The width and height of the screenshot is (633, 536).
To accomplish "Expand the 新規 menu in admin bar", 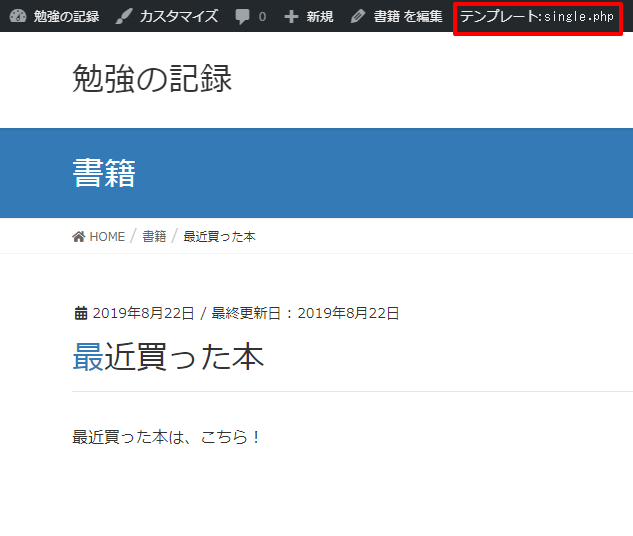I will [320, 17].
